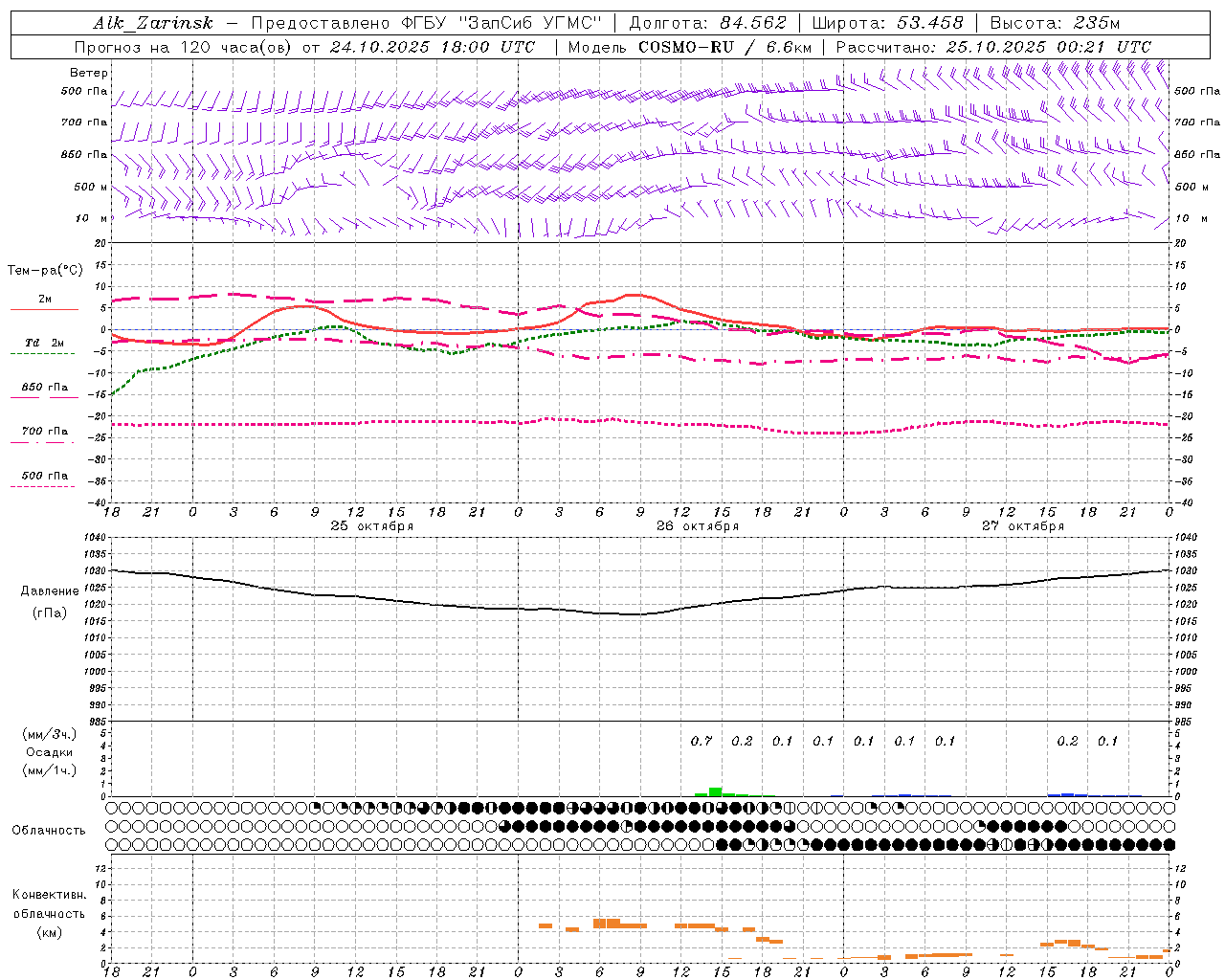Click the "Осадки" precipitation label
This screenshot has height=980, width=1225.
[x=50, y=752]
